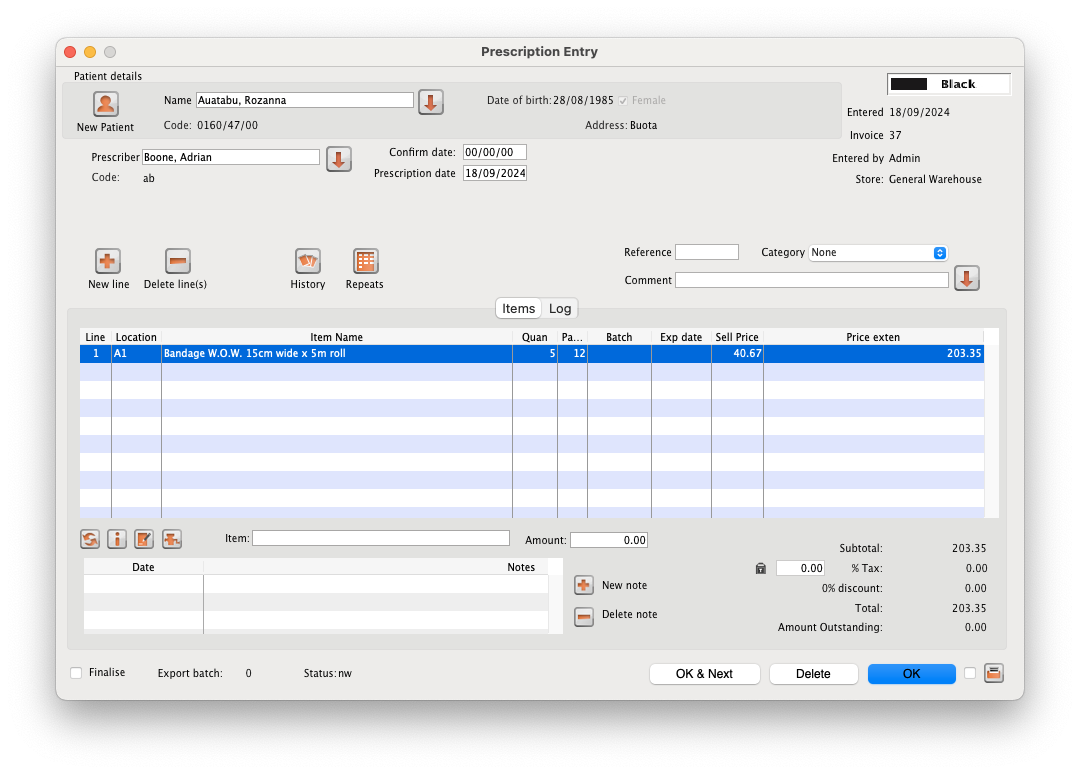Click the printer icon at bottom right
Screen dimensions: 1080x774
(x=993, y=674)
